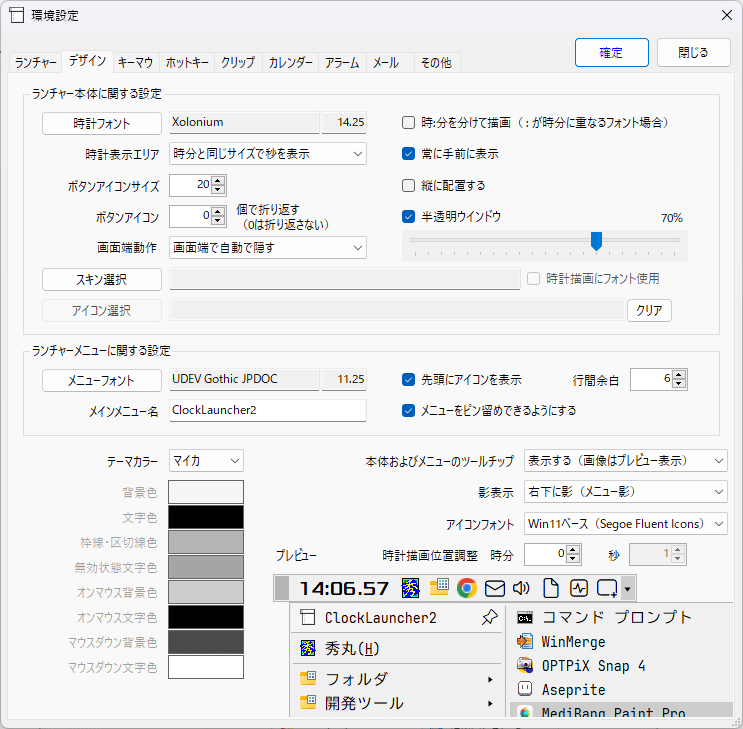
Task: Open the アイコンフォント dropdown
Action: (x=625, y=524)
